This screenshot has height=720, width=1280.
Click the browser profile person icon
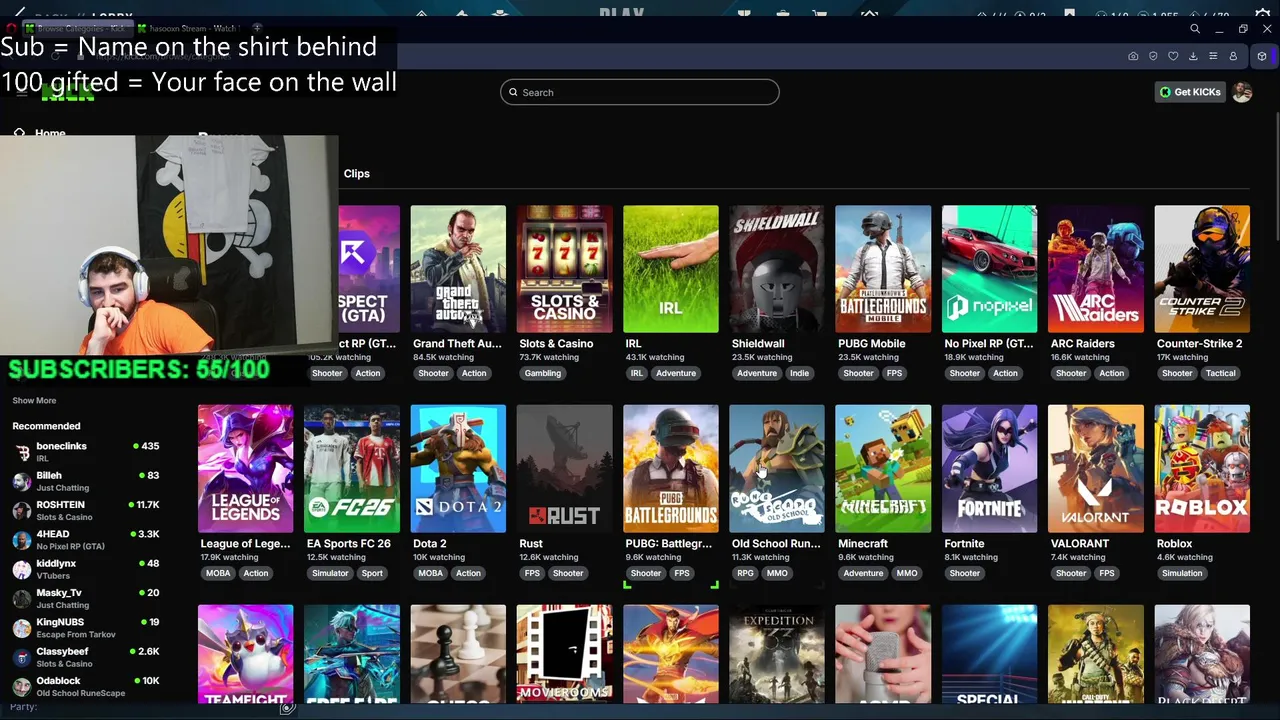(x=1233, y=56)
